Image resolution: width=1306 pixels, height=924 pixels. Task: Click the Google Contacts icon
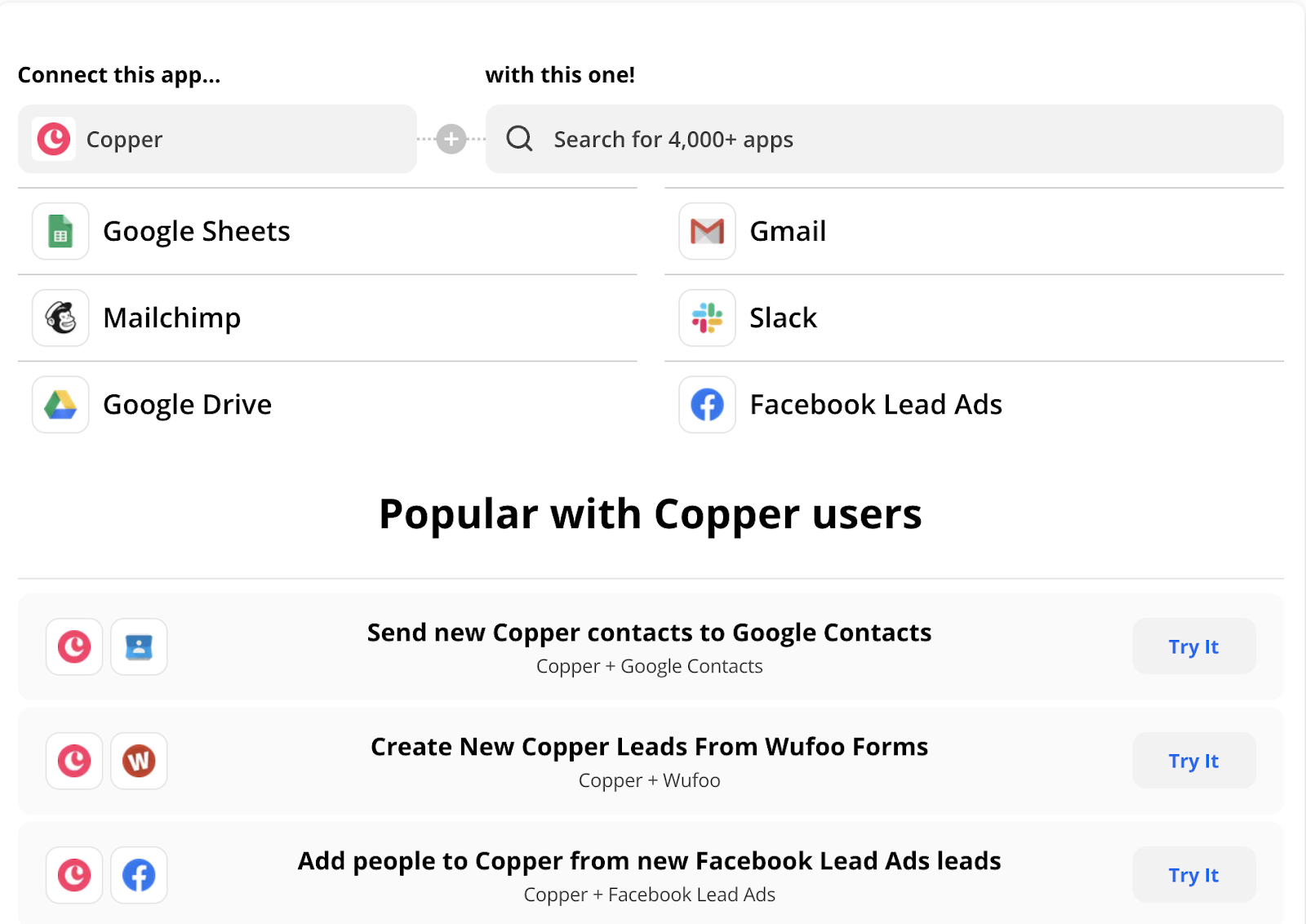pos(139,646)
